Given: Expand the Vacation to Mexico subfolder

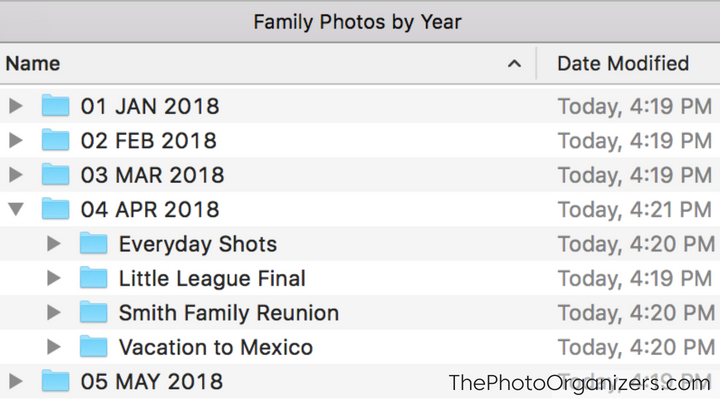Looking at the screenshot, I should [x=54, y=347].
